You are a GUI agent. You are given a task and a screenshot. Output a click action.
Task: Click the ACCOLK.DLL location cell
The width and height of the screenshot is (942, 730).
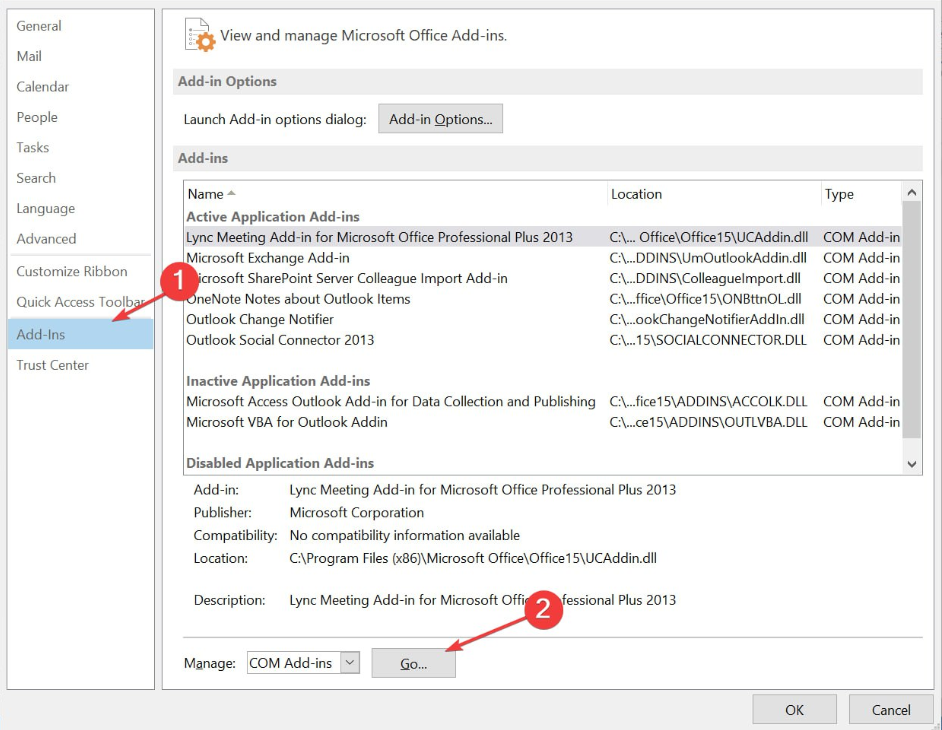click(x=708, y=401)
